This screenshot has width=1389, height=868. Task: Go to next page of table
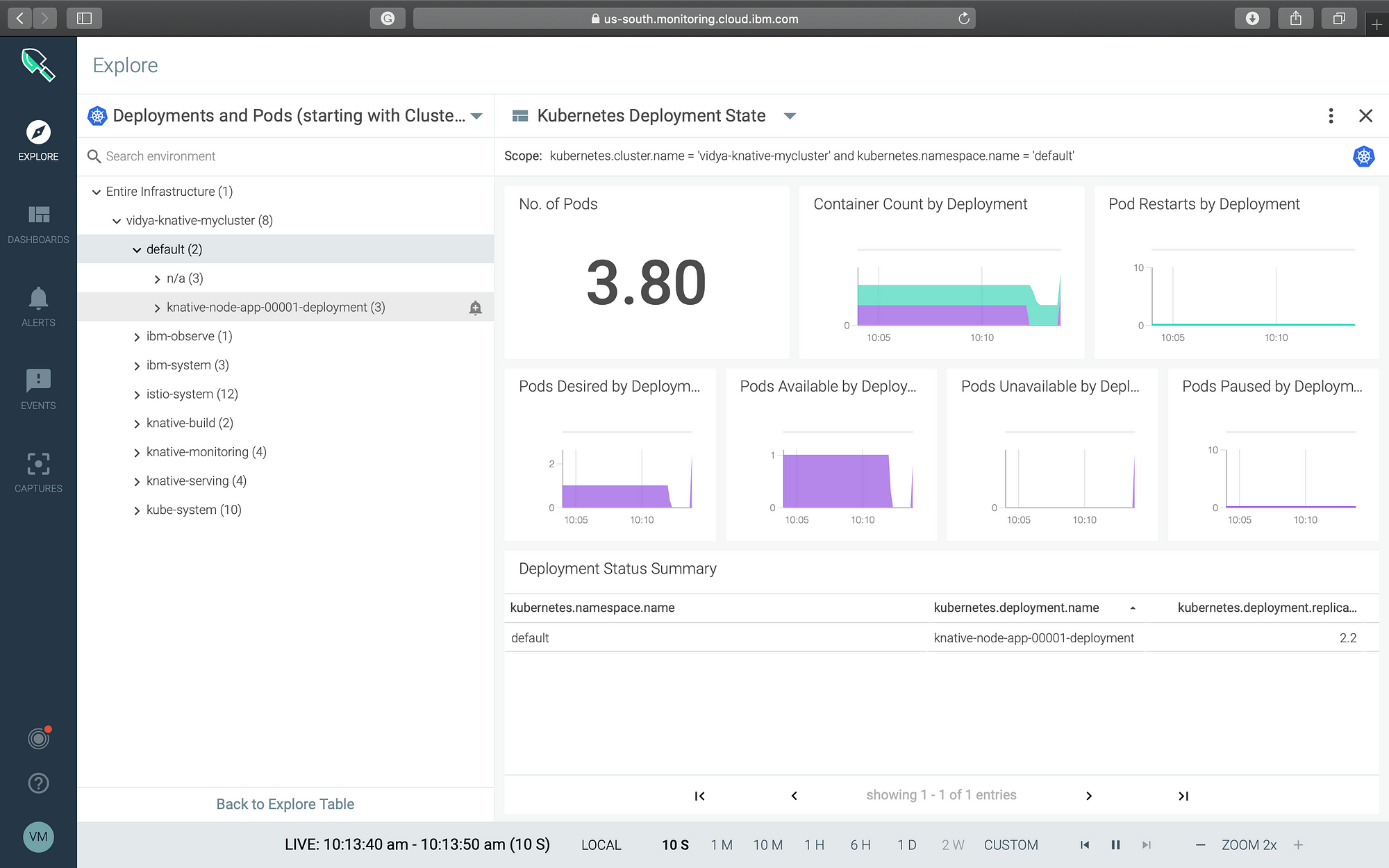point(1089,796)
